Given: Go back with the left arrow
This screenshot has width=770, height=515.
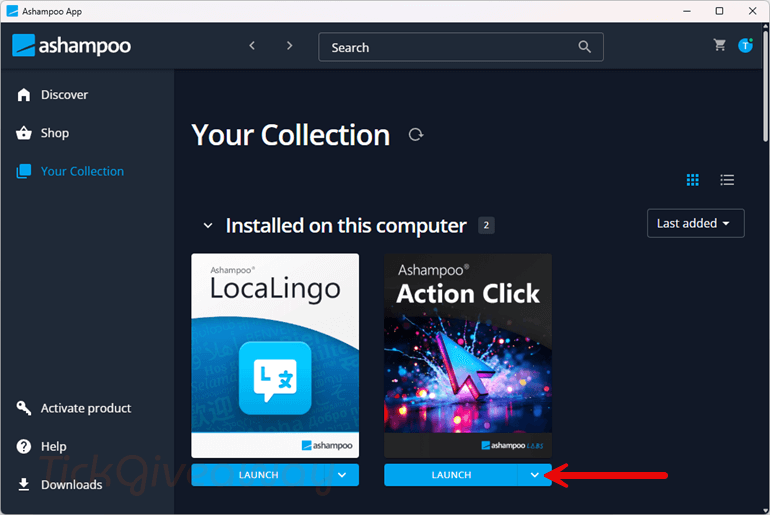Looking at the screenshot, I should [x=252, y=46].
